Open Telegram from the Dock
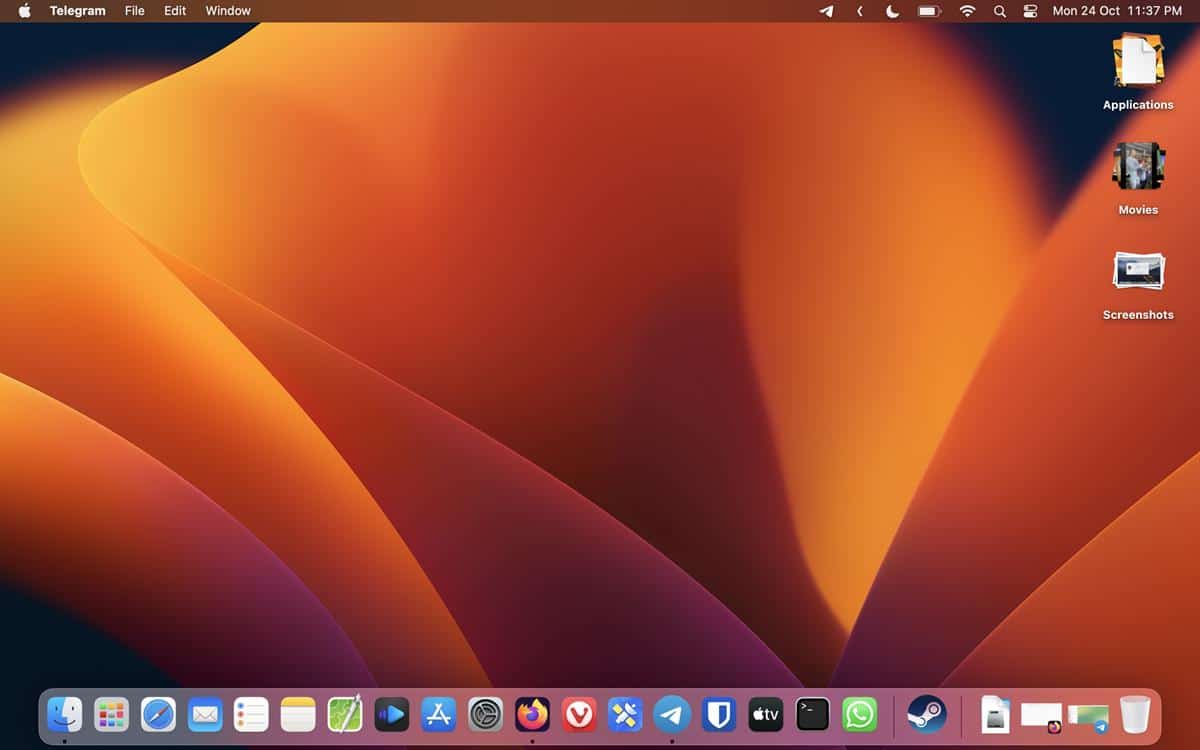 pyautogui.click(x=671, y=715)
